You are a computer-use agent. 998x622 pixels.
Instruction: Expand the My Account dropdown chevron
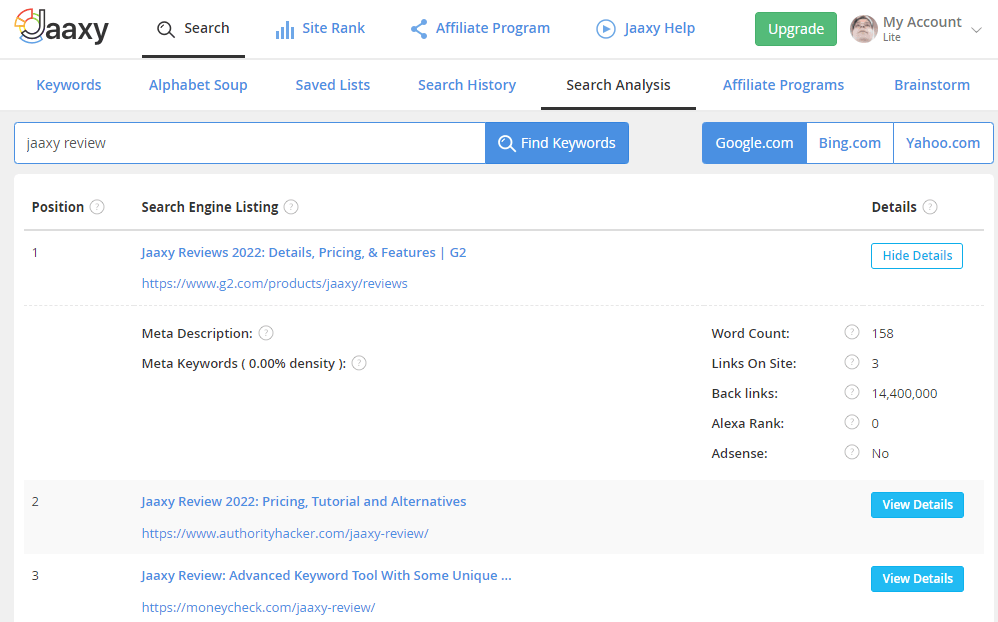tap(976, 29)
